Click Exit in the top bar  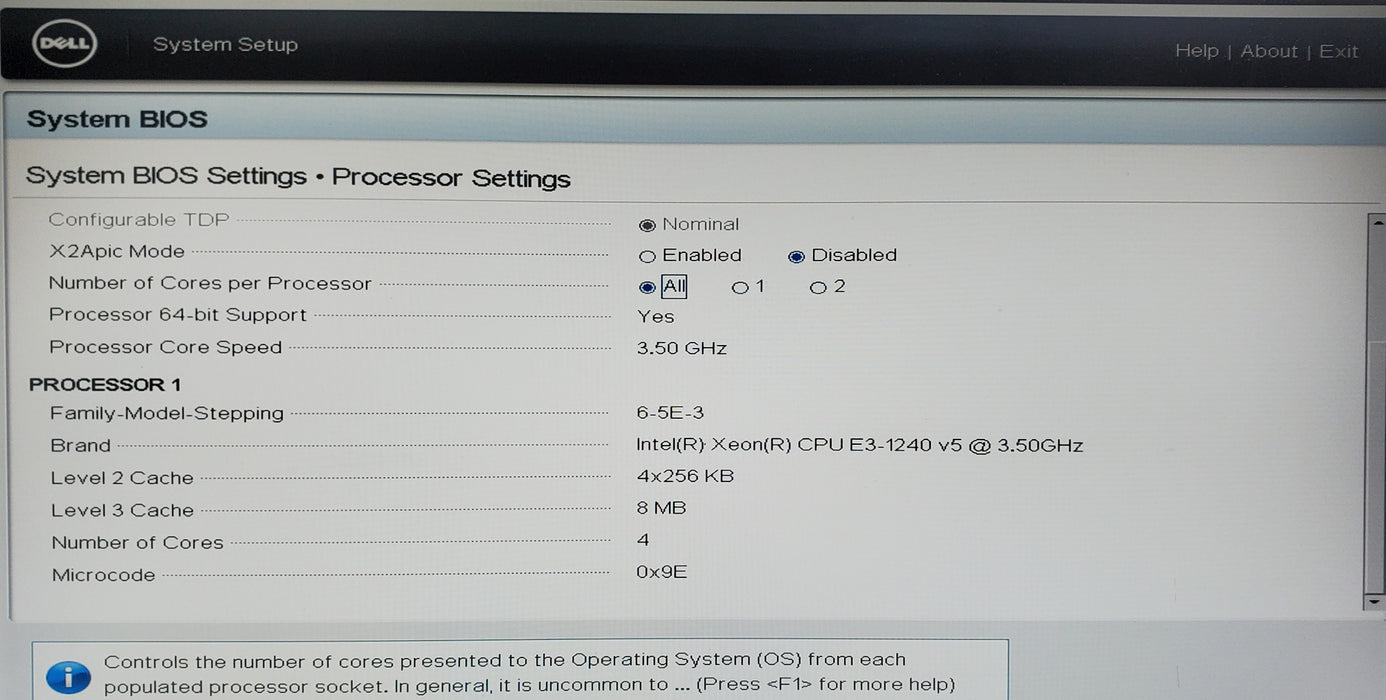[1338, 51]
